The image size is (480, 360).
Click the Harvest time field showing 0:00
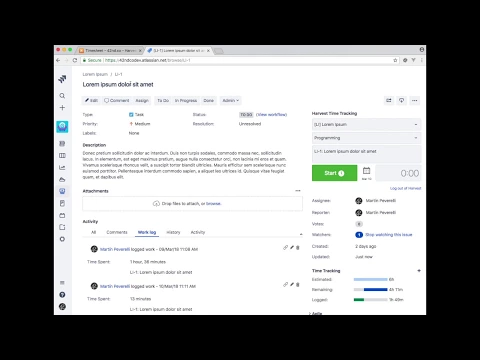pos(398,173)
